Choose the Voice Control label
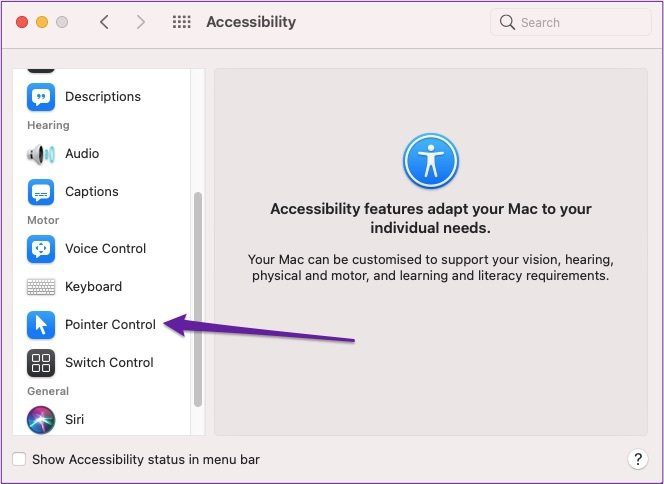Image resolution: width=664 pixels, height=484 pixels. tap(105, 249)
